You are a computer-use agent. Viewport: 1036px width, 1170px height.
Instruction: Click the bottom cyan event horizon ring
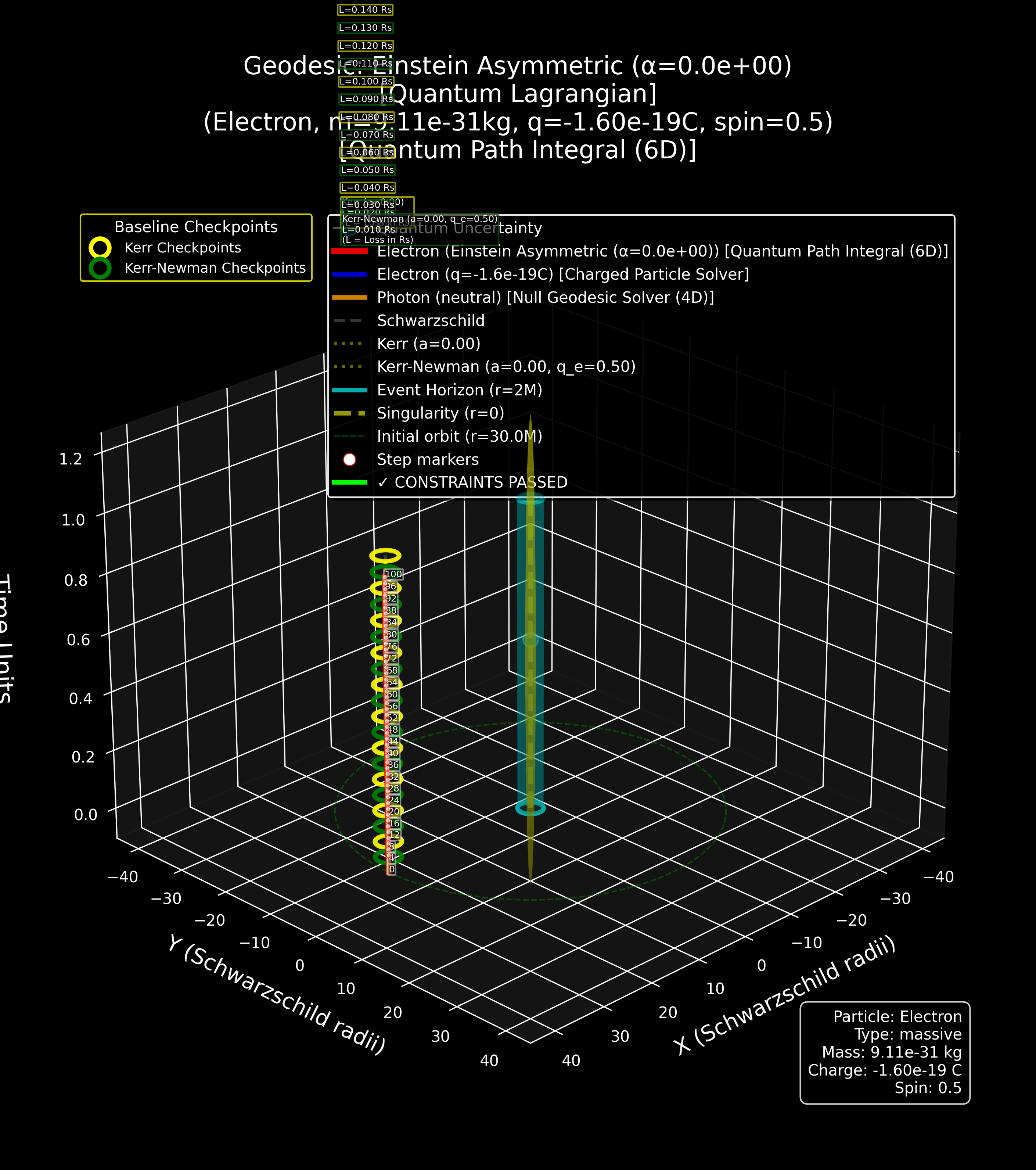point(530,808)
